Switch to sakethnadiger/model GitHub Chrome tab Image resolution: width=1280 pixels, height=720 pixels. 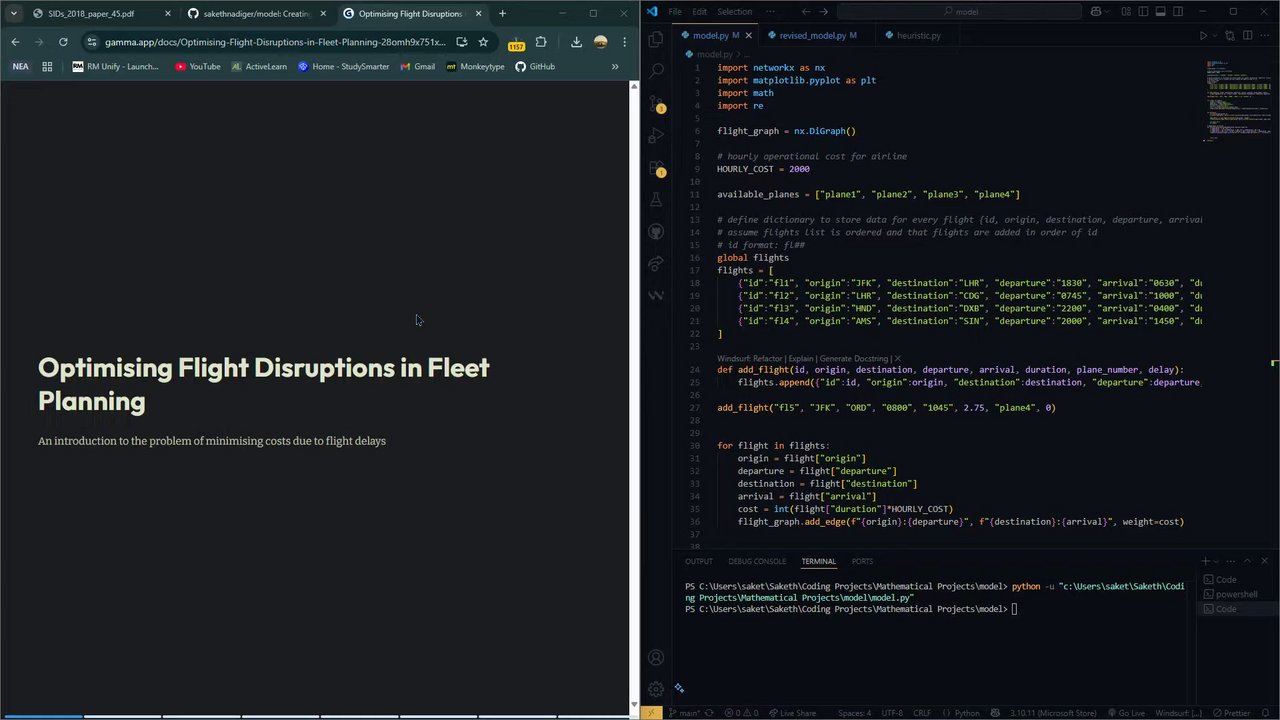tap(256, 13)
